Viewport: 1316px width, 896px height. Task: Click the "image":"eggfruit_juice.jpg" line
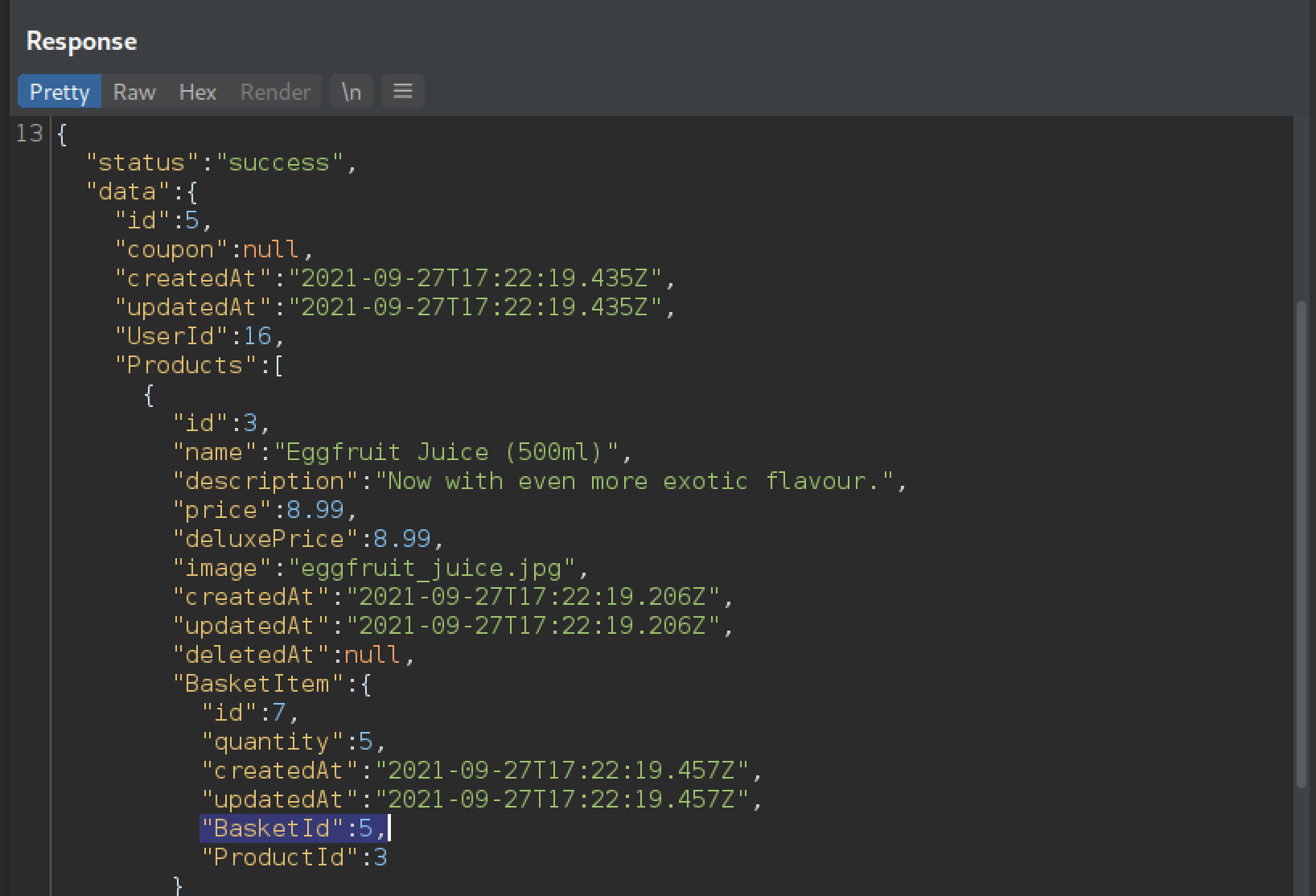click(x=380, y=568)
